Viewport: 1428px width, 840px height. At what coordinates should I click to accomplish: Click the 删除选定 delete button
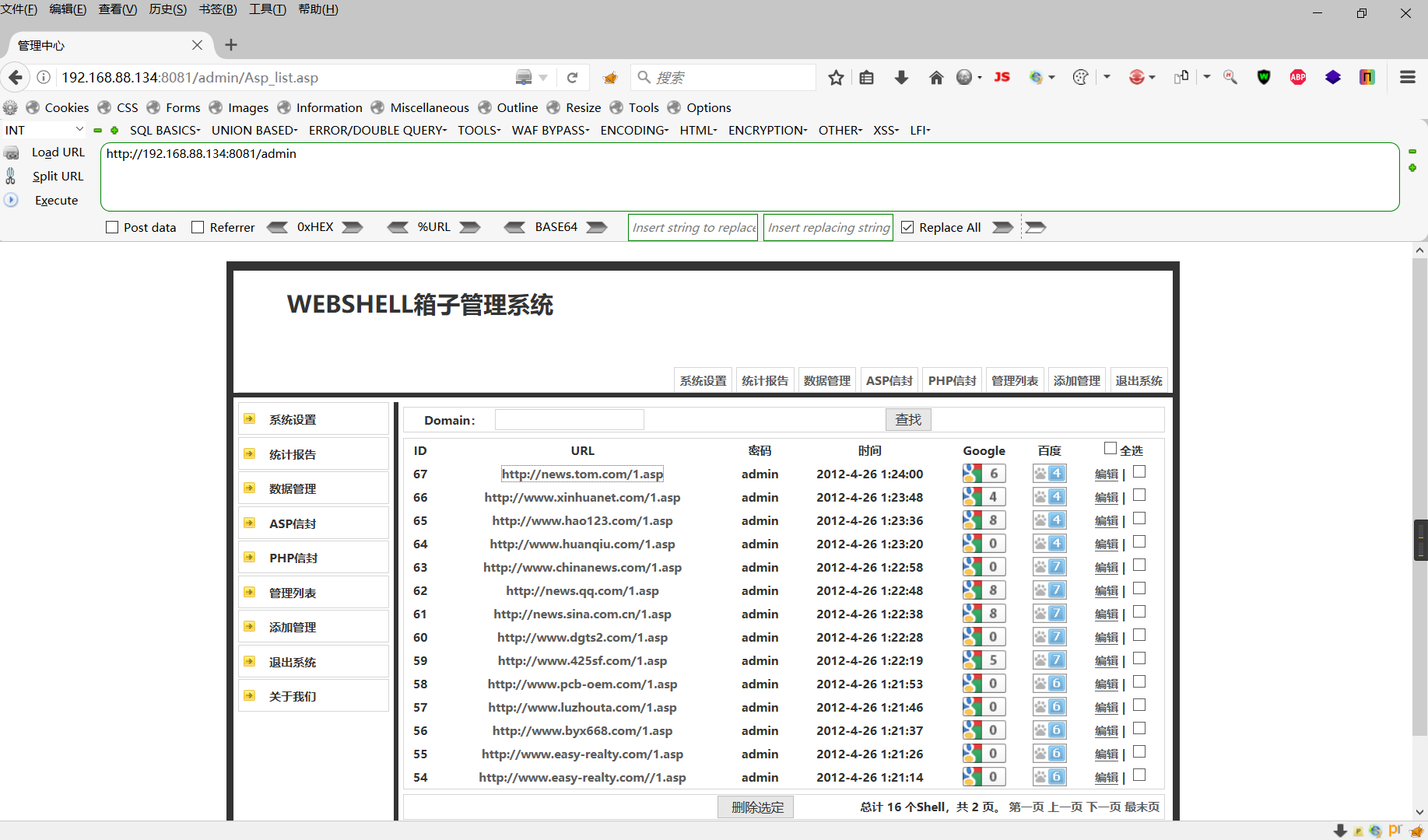click(756, 807)
